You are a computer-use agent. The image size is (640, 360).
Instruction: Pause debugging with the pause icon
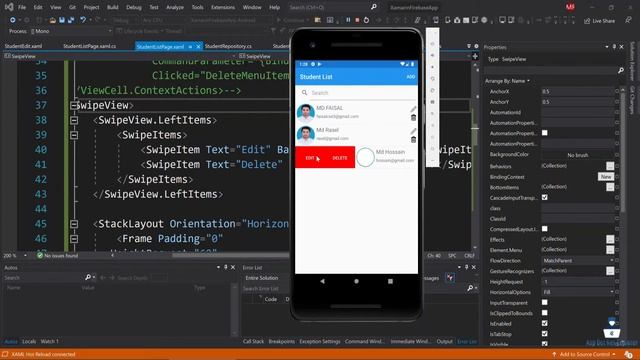coord(348,20)
